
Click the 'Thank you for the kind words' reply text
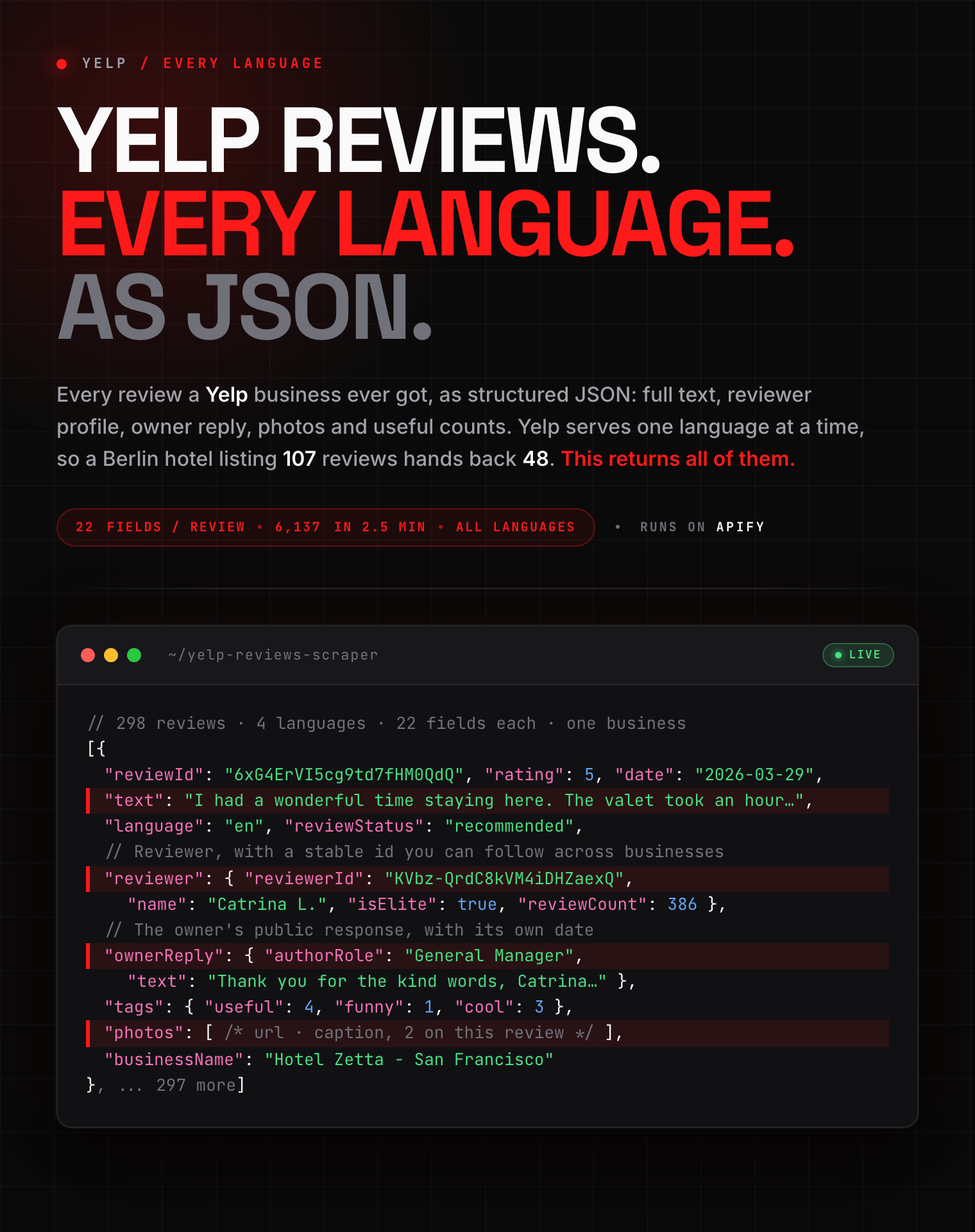point(407,981)
